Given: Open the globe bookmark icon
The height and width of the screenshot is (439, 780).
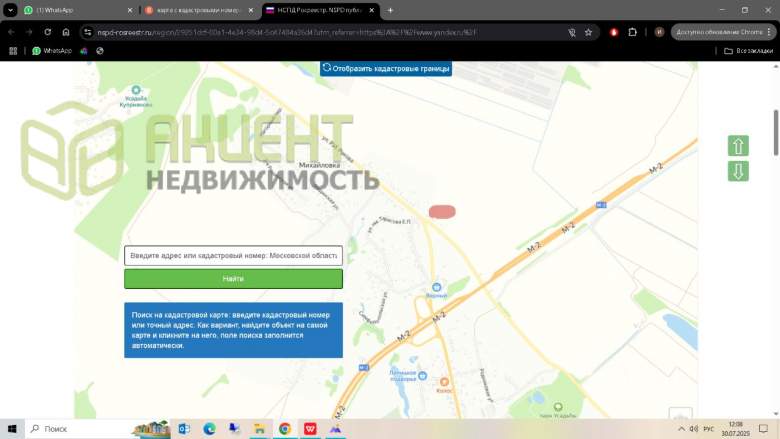Looking at the screenshot, I should (x=100, y=51).
